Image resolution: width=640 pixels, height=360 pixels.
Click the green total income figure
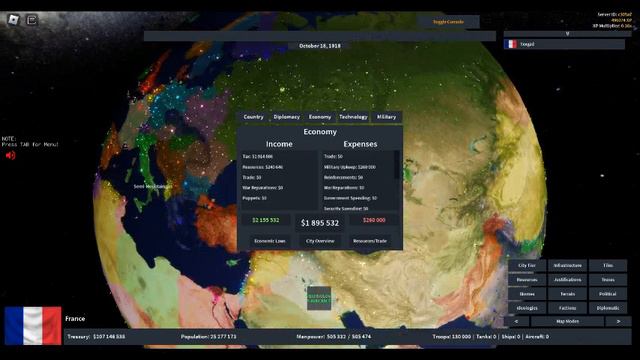tap(266, 220)
